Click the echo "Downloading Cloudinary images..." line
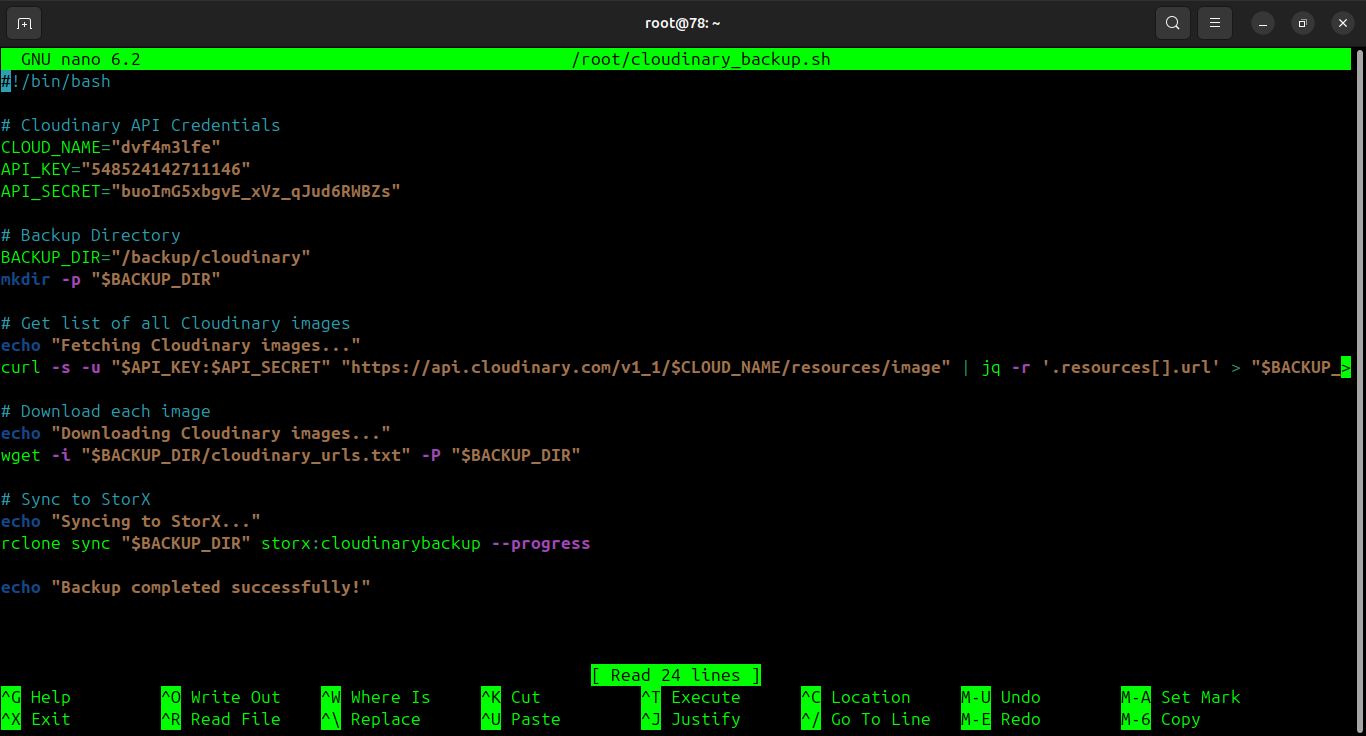The width and height of the screenshot is (1366, 736). (x=196, y=433)
